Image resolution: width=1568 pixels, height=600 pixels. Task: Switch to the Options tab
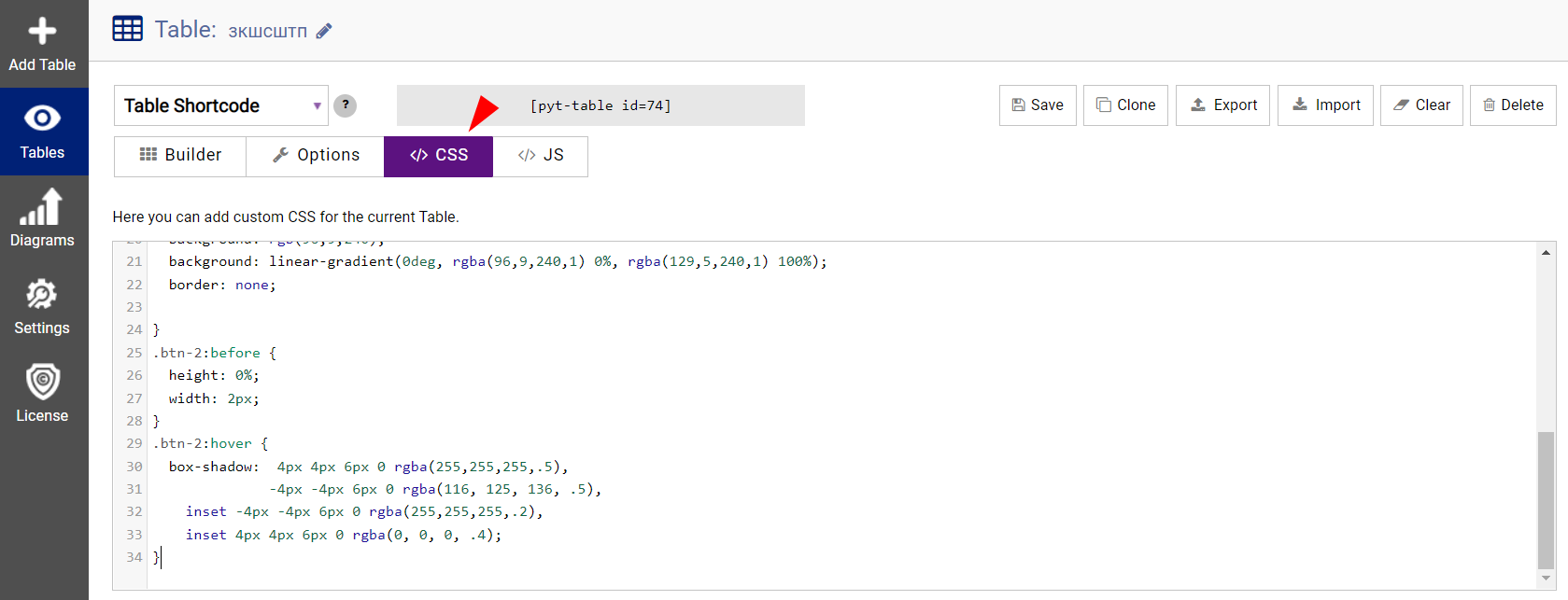(316, 155)
